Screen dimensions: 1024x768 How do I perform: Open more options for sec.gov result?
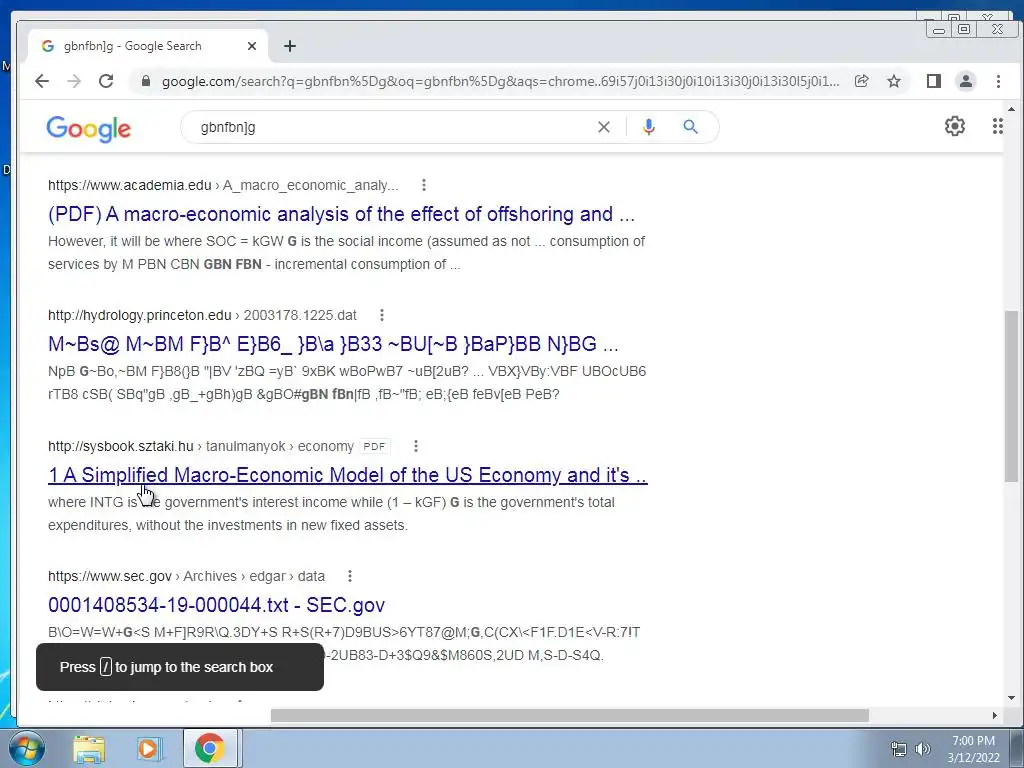[x=350, y=576]
